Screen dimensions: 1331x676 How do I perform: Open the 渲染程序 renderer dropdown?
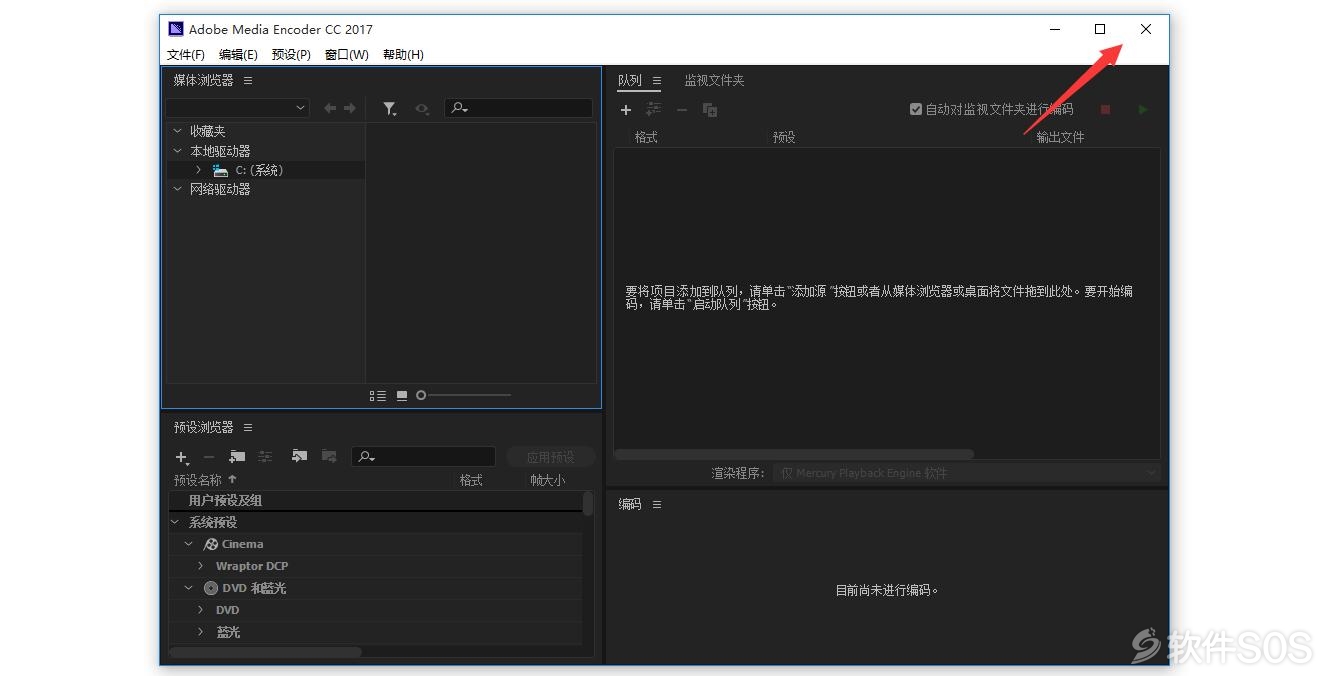tap(967, 473)
